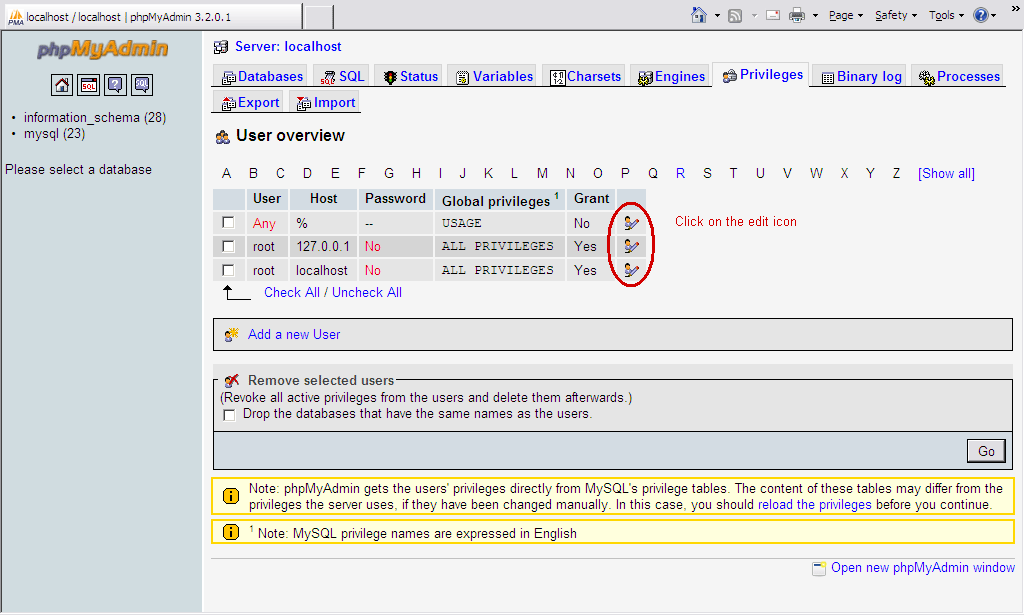Edit privileges icon for root at 127.0.0.1

coord(631,246)
